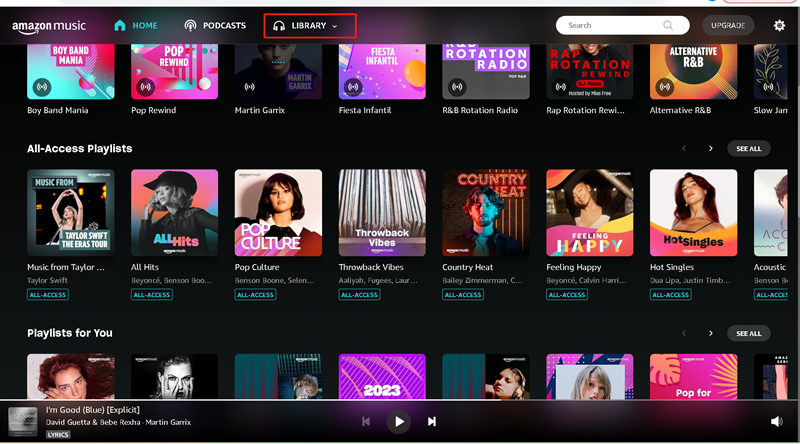Open the Country Heat playlist cover
Screen dimensions: 800x444
point(486,212)
